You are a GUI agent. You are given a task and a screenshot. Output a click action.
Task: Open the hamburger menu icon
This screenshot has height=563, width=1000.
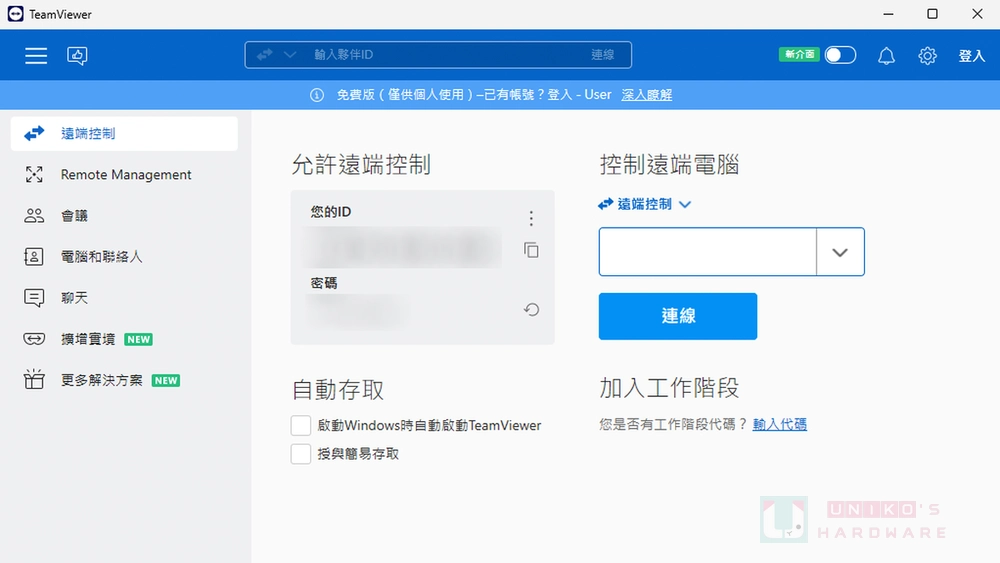coord(36,56)
